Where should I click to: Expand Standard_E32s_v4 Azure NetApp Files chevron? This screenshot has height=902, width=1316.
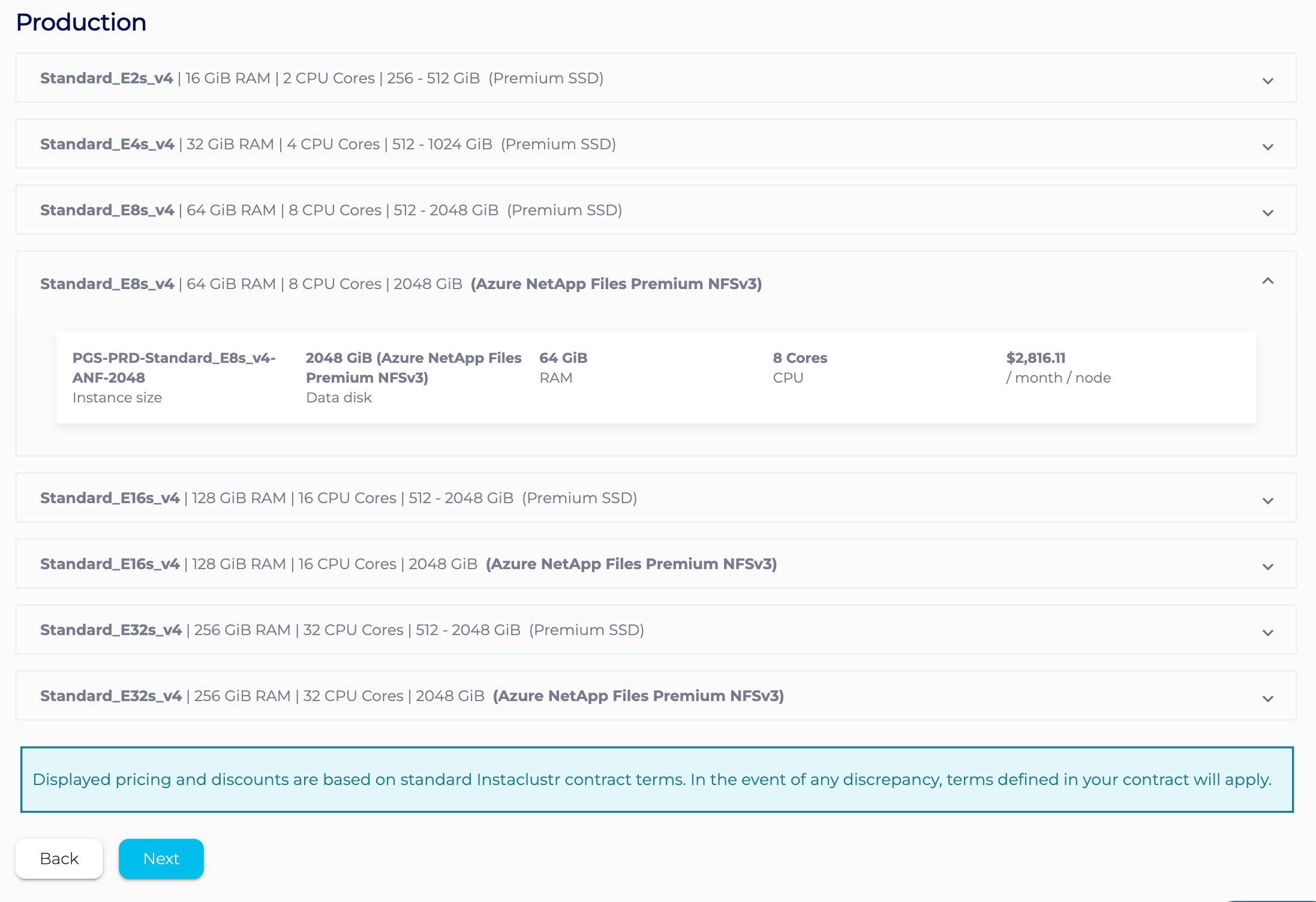1267,698
